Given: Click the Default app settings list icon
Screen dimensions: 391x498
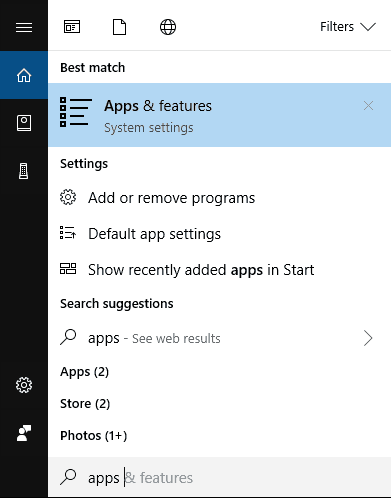Looking at the screenshot, I should 68,233.
